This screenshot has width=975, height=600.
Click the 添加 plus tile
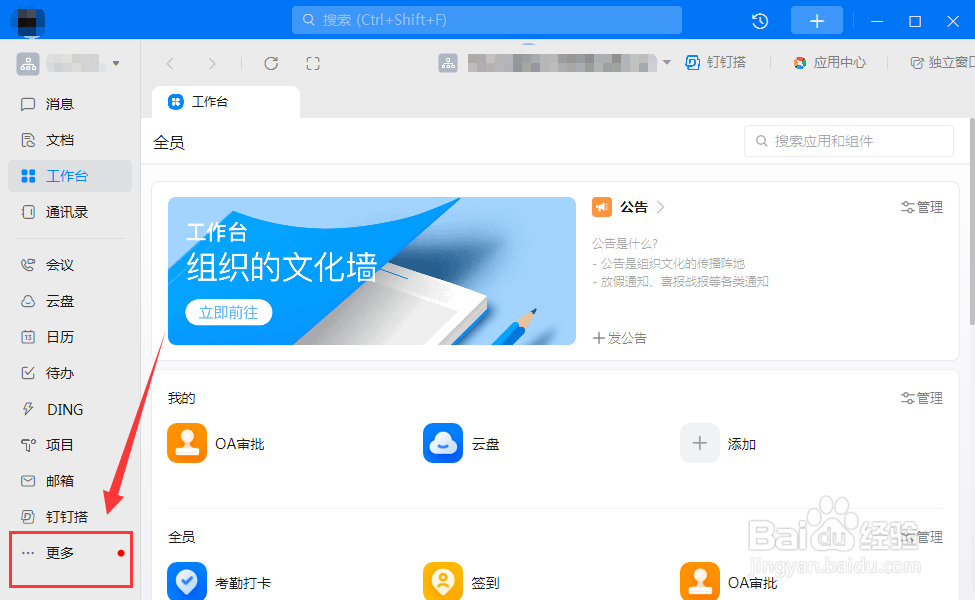718,443
